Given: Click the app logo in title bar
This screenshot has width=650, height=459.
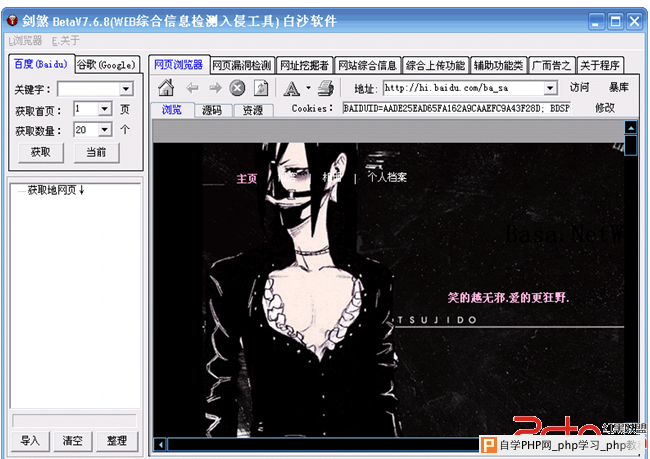Looking at the screenshot, I should pos(12,20).
